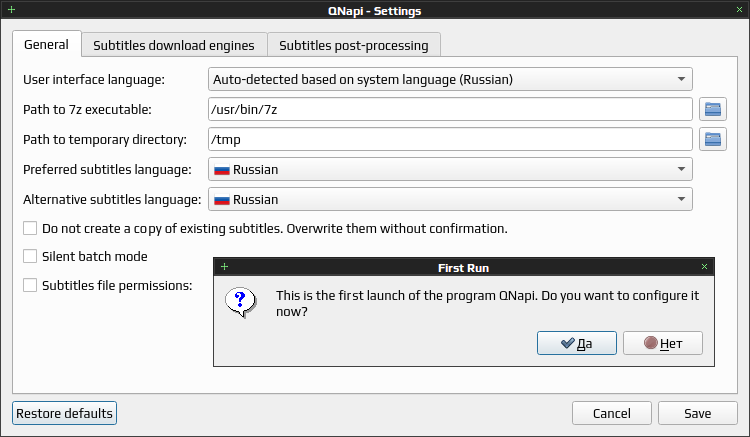
Task: Click the 'User interface language:' label
Action: (x=94, y=79)
